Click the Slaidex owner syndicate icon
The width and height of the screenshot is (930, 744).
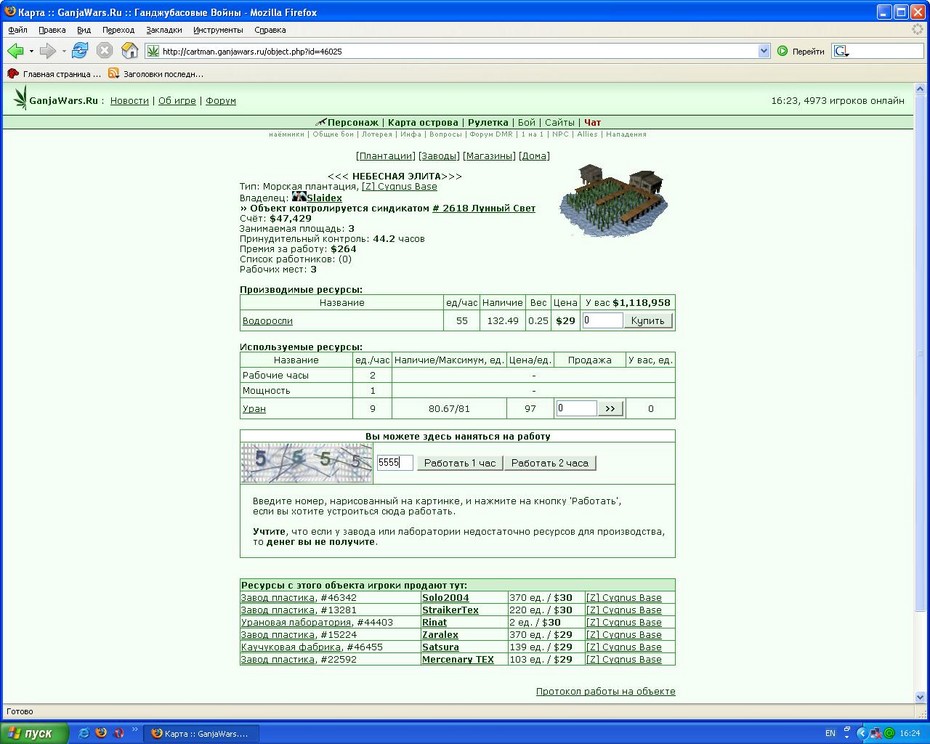tap(299, 197)
